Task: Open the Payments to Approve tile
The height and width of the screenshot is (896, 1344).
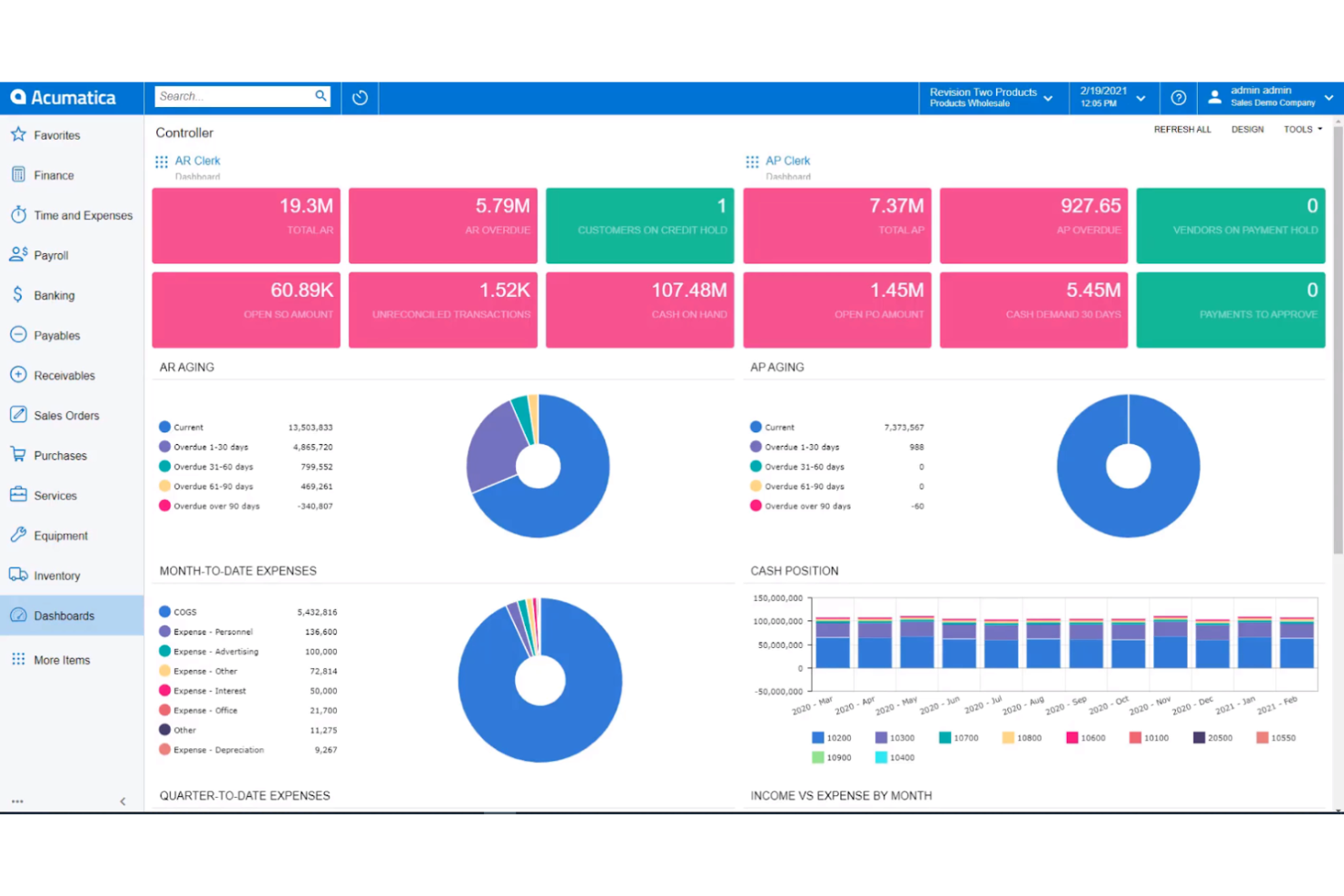Action: click(x=1231, y=310)
